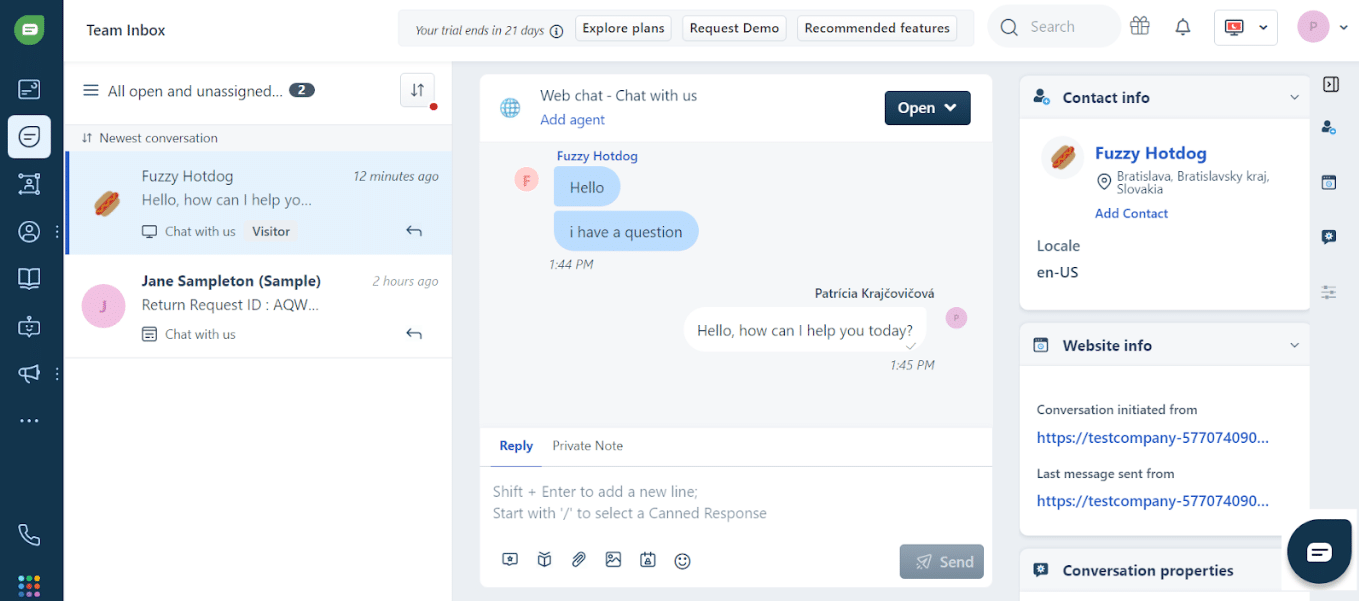Open the gift icon in top bar
Image resolution: width=1359 pixels, height=601 pixels.
point(1140,27)
